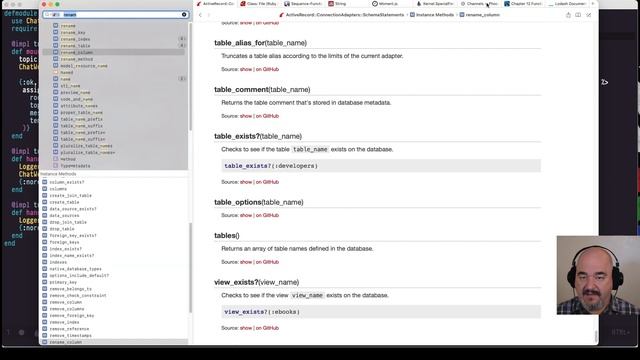Image resolution: width=640 pixels, height=360 pixels.
Task: Select the model_resource_name search result
Action: 114,66
